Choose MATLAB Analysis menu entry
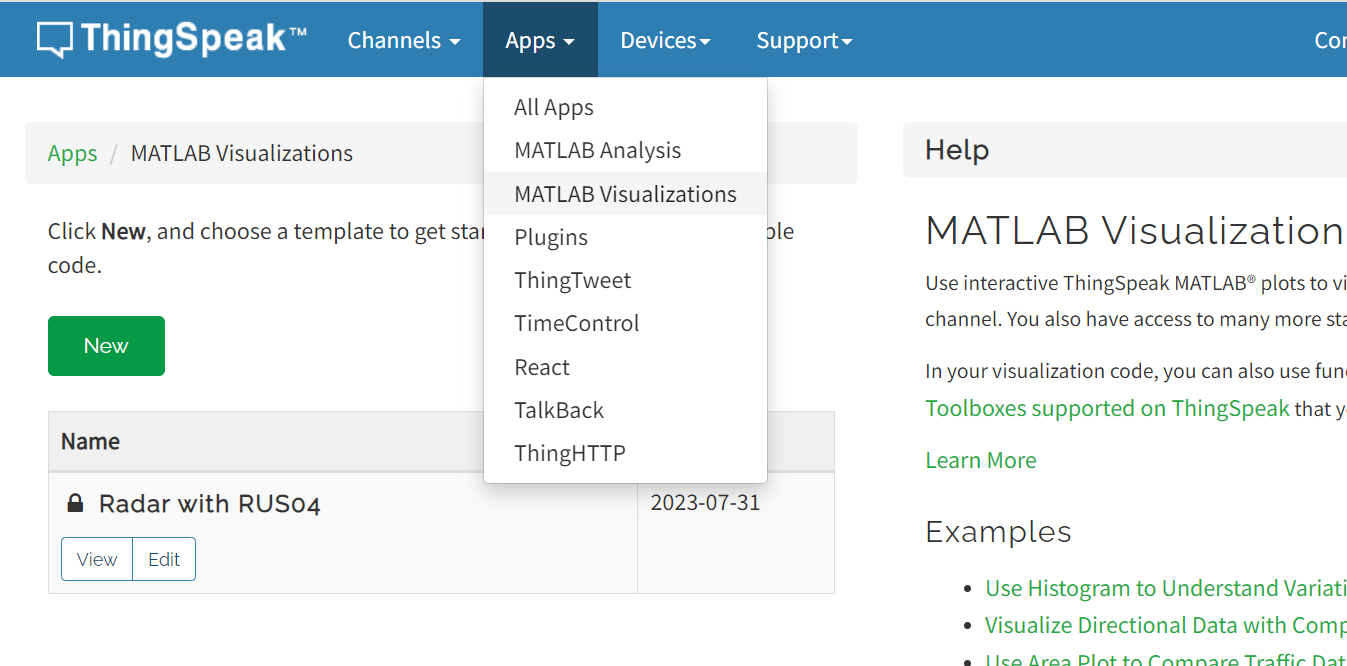1347x666 pixels. pyautogui.click(x=625, y=150)
